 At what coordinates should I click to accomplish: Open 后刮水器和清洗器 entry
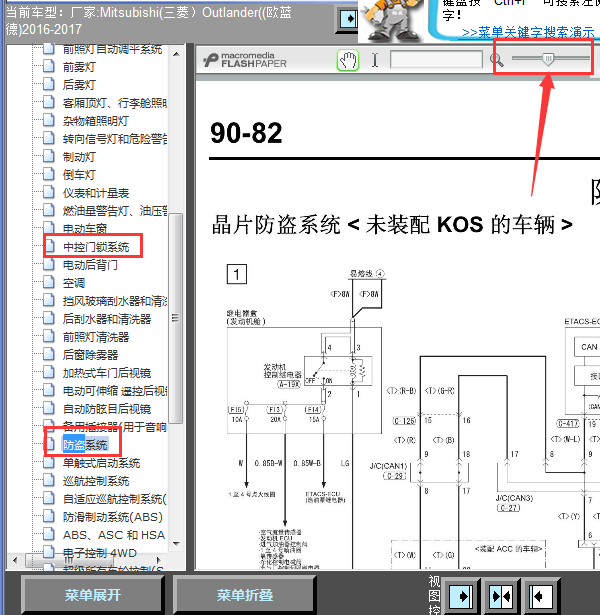click(107, 319)
